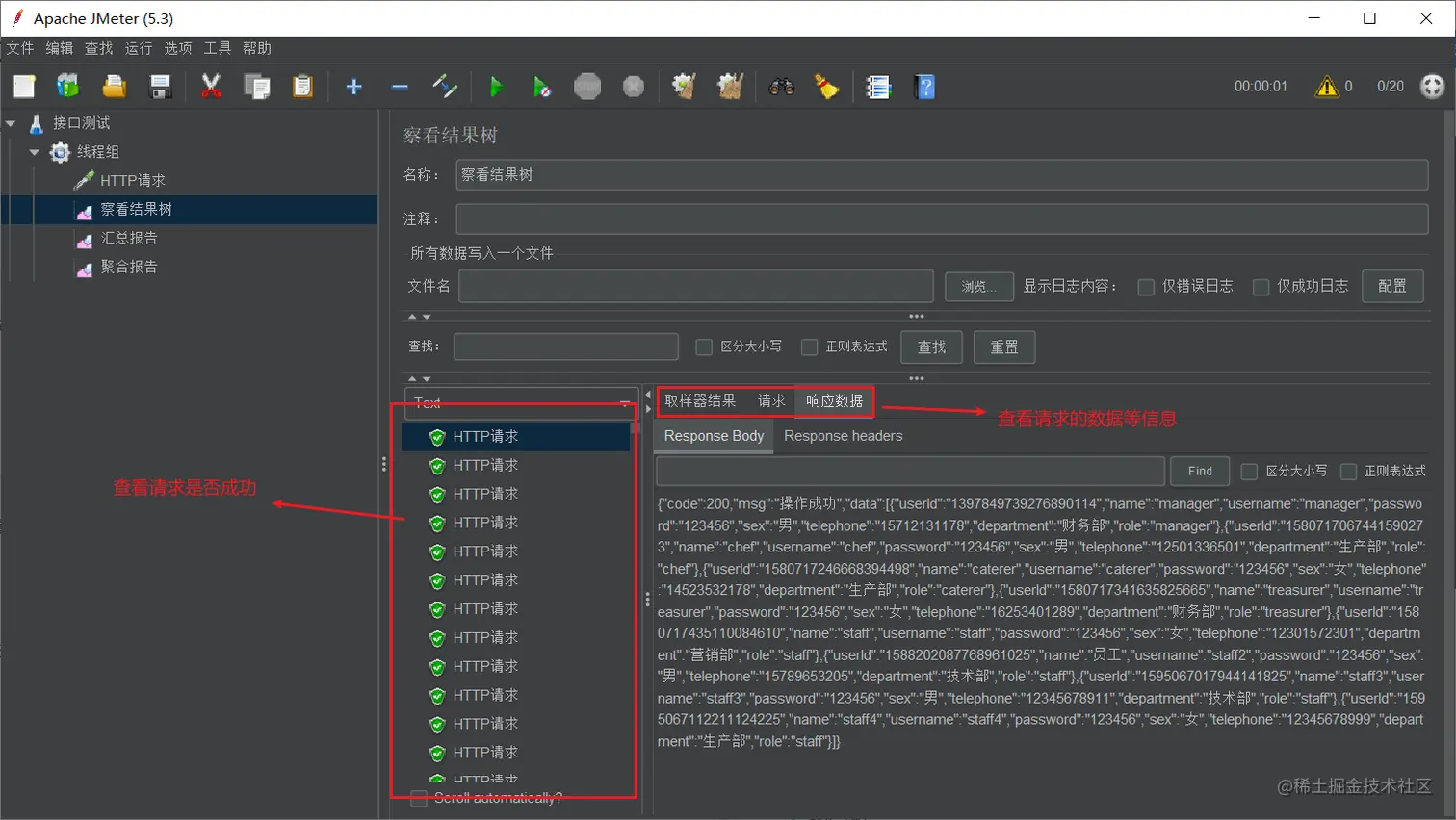Click the 名称 input field

pyautogui.click(x=942, y=175)
